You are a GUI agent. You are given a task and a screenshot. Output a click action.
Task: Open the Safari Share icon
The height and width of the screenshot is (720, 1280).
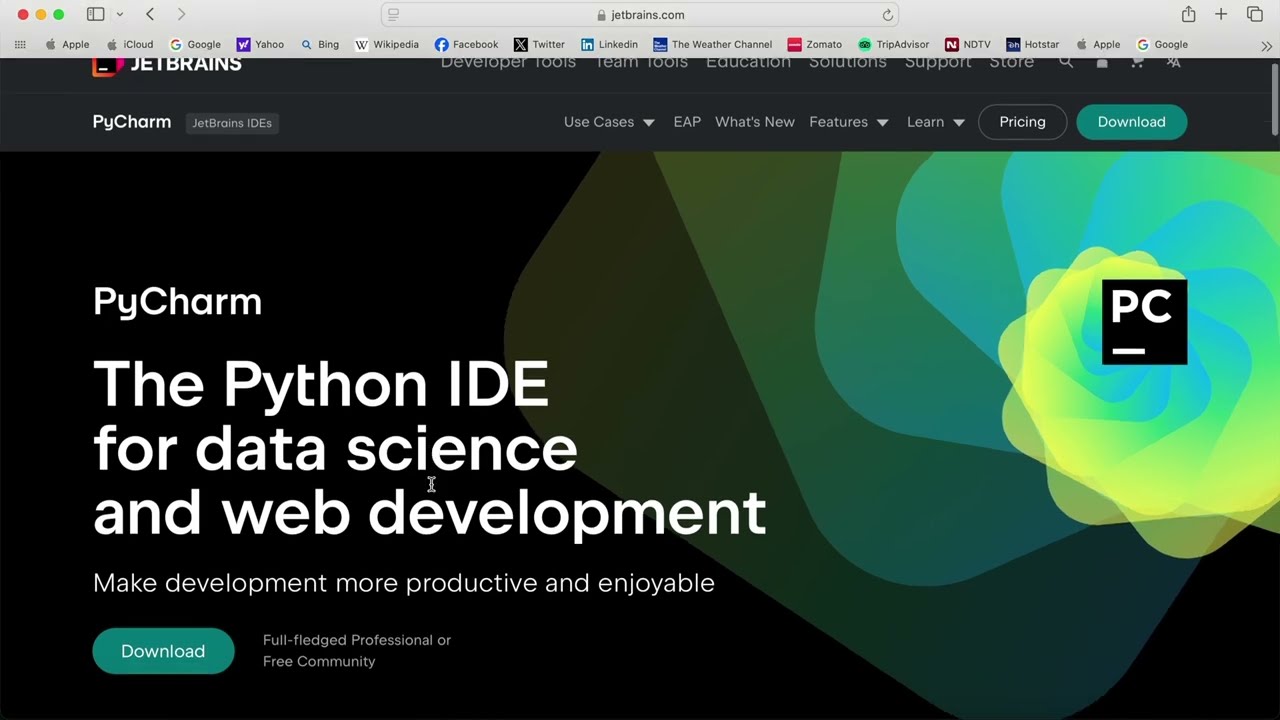click(1188, 14)
